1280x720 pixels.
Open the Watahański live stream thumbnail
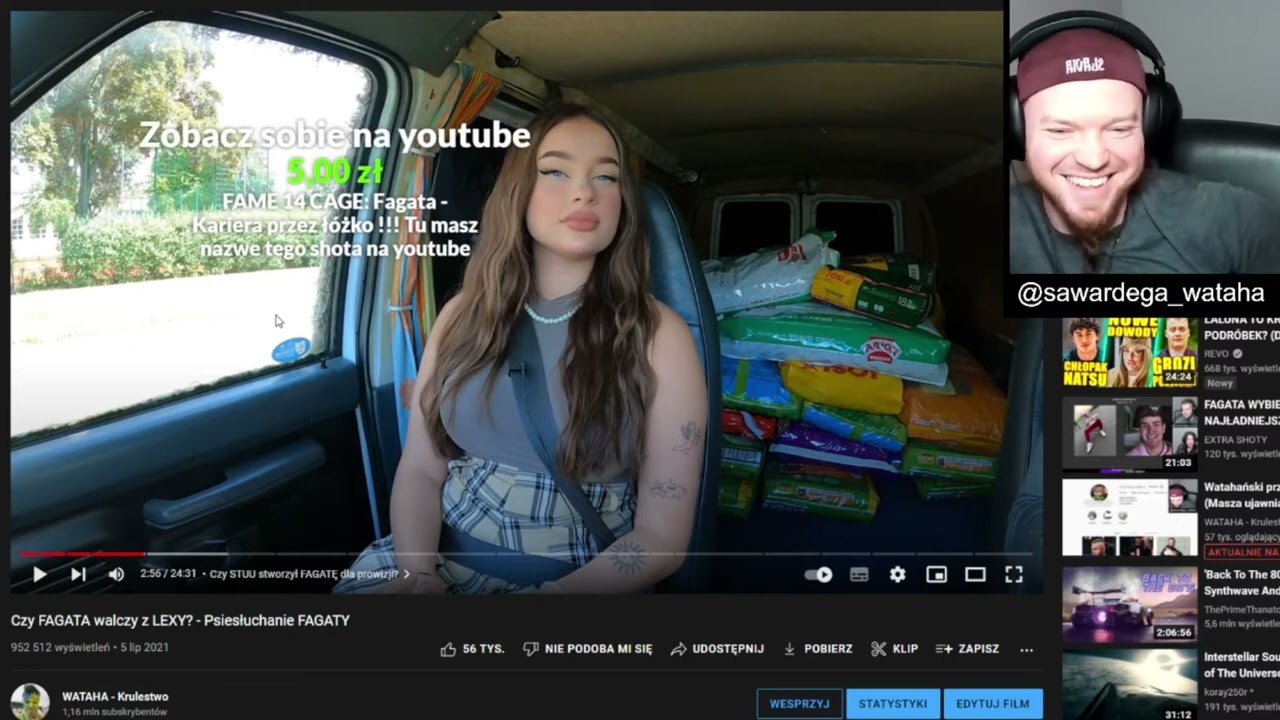point(1129,517)
